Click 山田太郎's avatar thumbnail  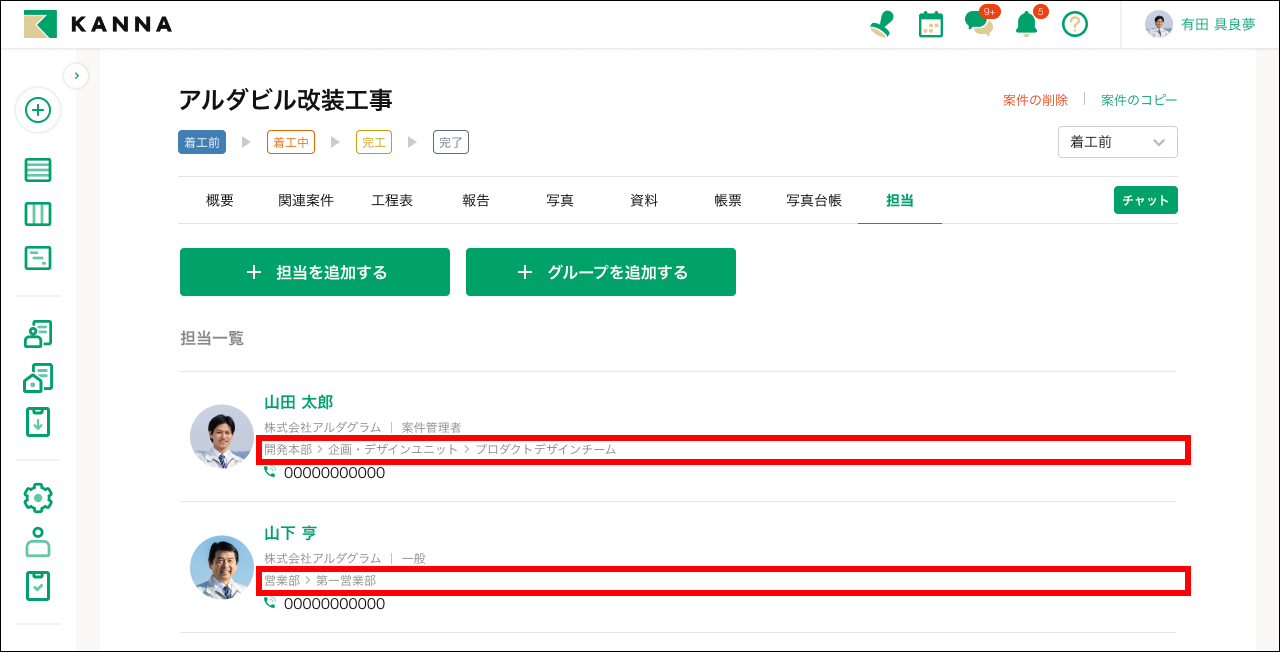click(x=221, y=435)
